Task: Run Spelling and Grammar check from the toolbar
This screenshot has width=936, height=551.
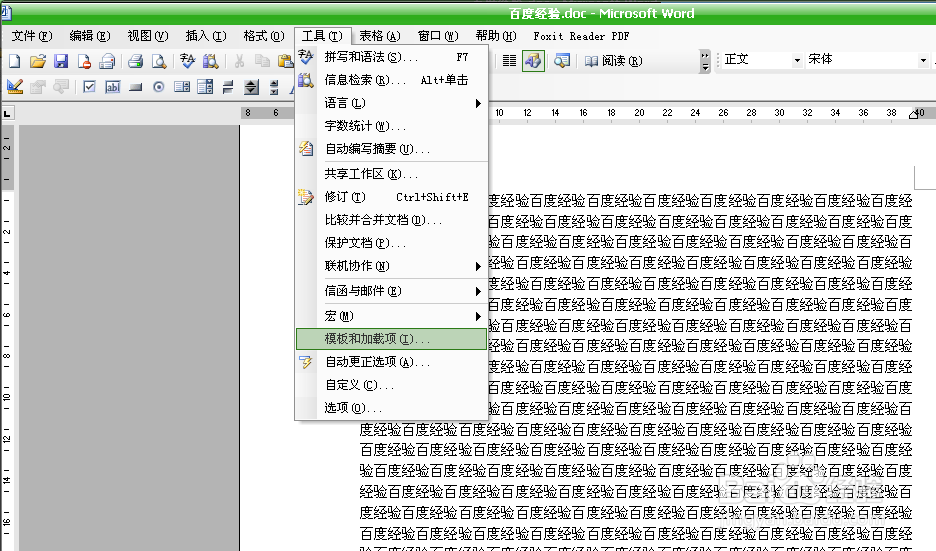Action: coord(187,61)
